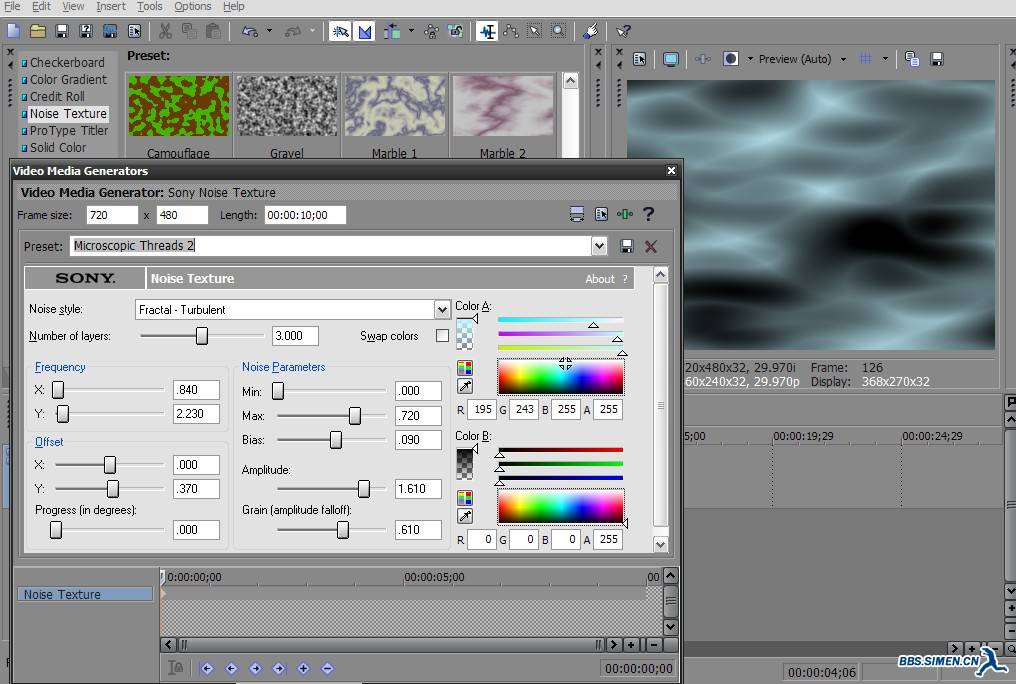Select the Selection Edit tool

[x=535, y=30]
